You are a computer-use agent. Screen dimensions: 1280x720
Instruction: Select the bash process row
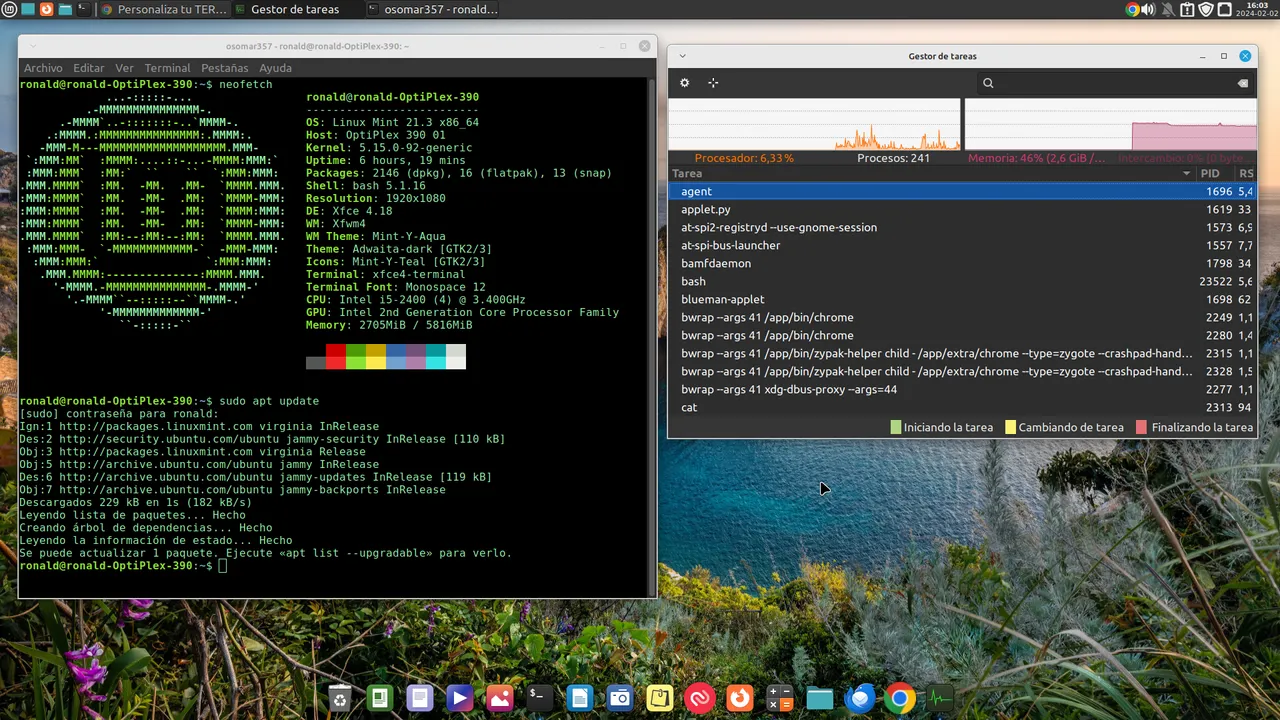(962, 281)
